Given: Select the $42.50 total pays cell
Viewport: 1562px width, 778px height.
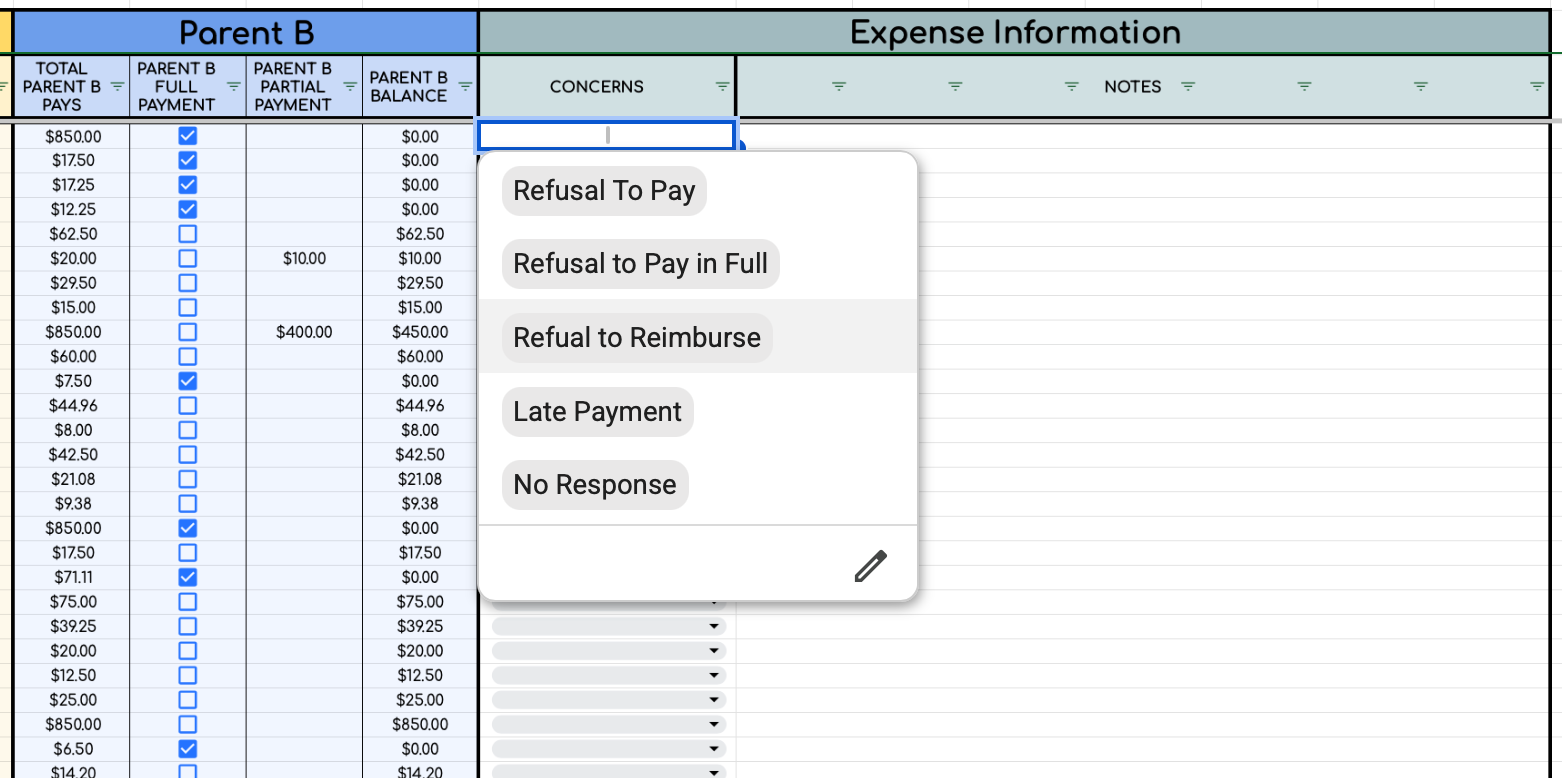Looking at the screenshot, I should click(x=73, y=455).
